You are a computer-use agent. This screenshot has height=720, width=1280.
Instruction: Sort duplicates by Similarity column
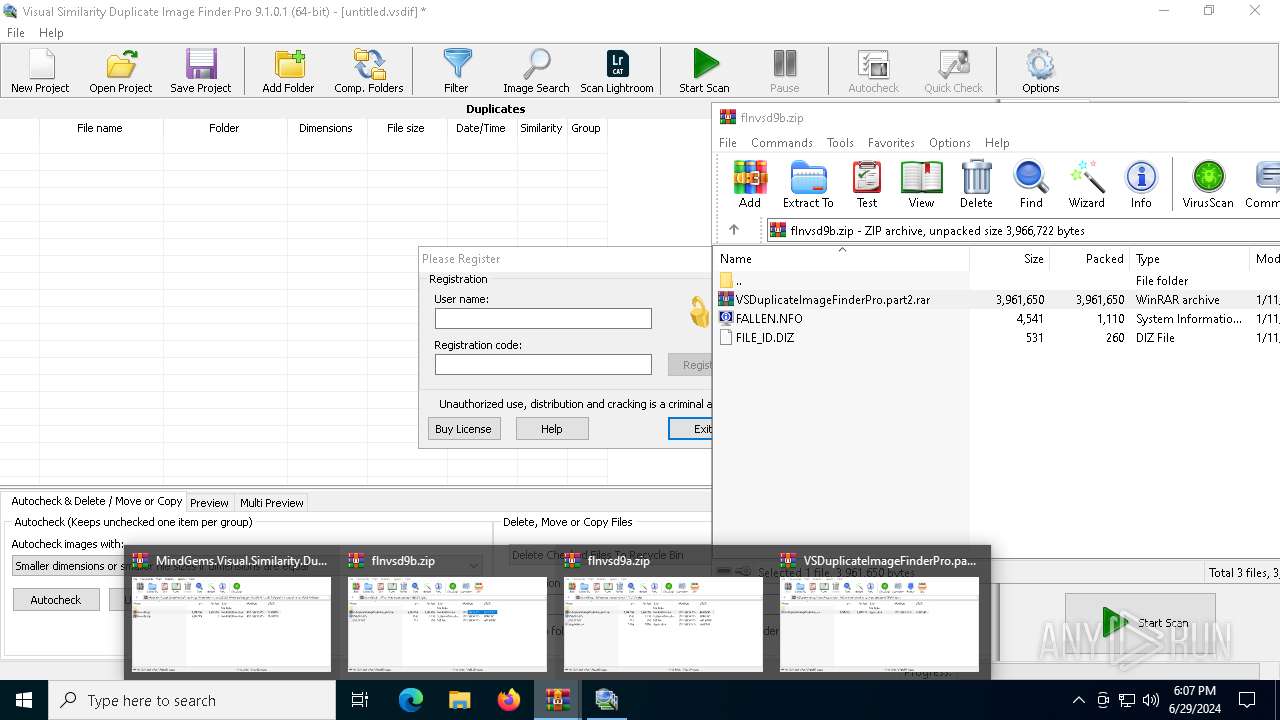[541, 128]
